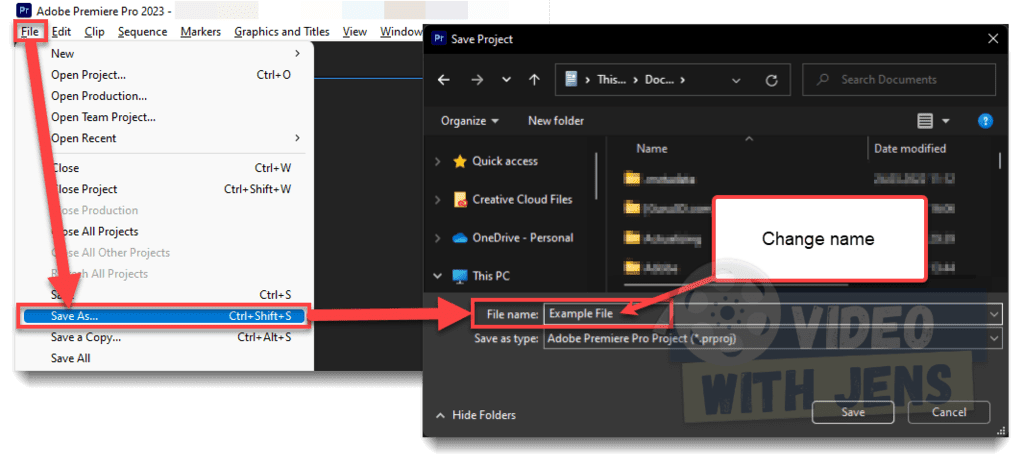1024x467 pixels.
Task: Expand OneDrive - Personal node
Action: tap(438, 238)
